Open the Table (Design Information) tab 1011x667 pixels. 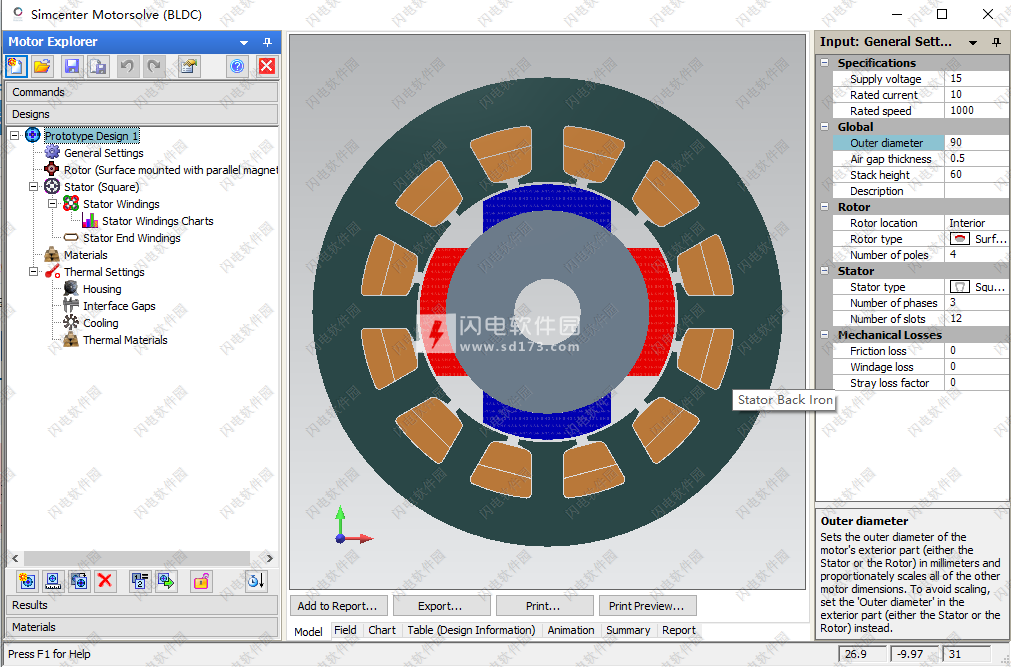coord(471,630)
